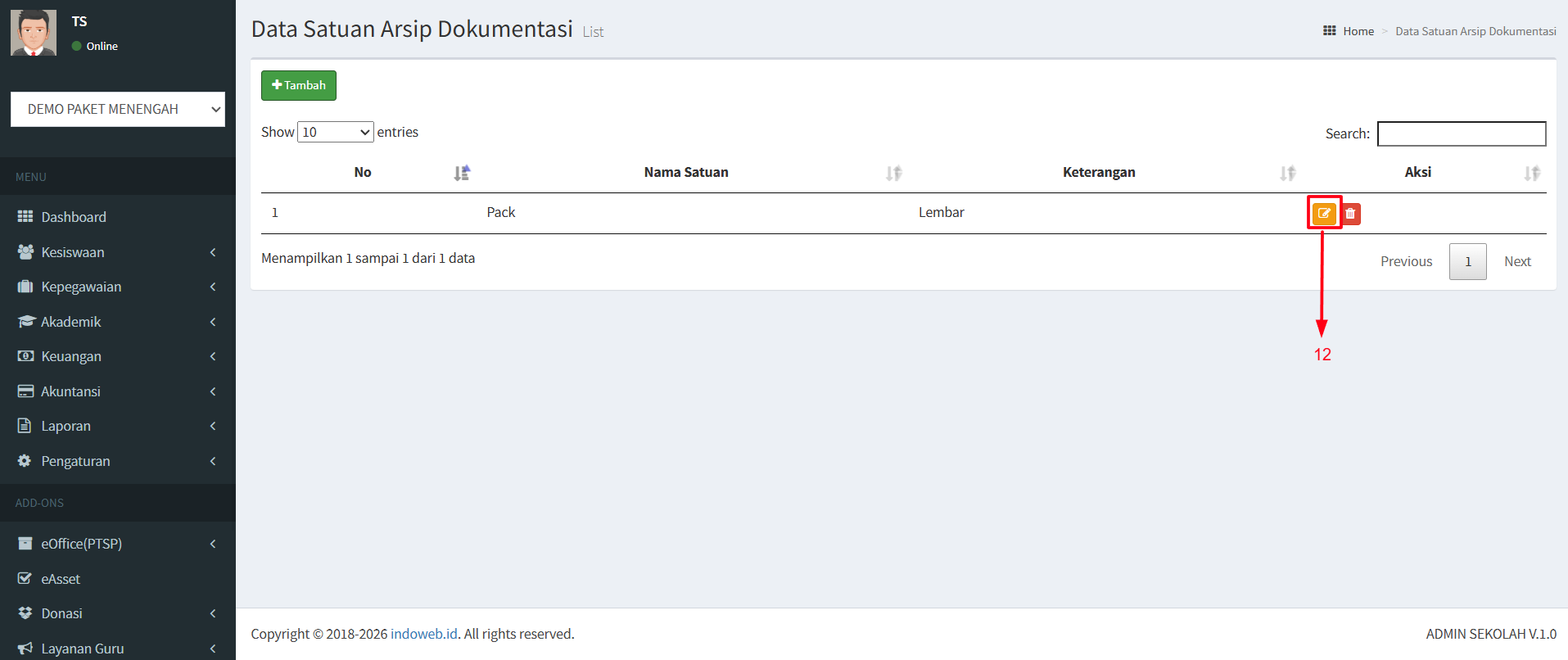Open the Show entries count dropdown
This screenshot has height=660, width=1568.
point(335,132)
